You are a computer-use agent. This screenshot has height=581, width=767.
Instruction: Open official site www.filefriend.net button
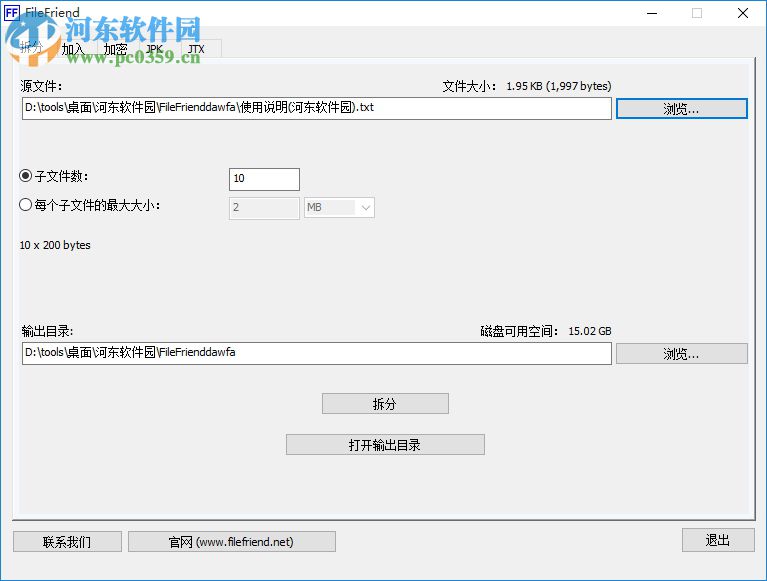tap(231, 541)
